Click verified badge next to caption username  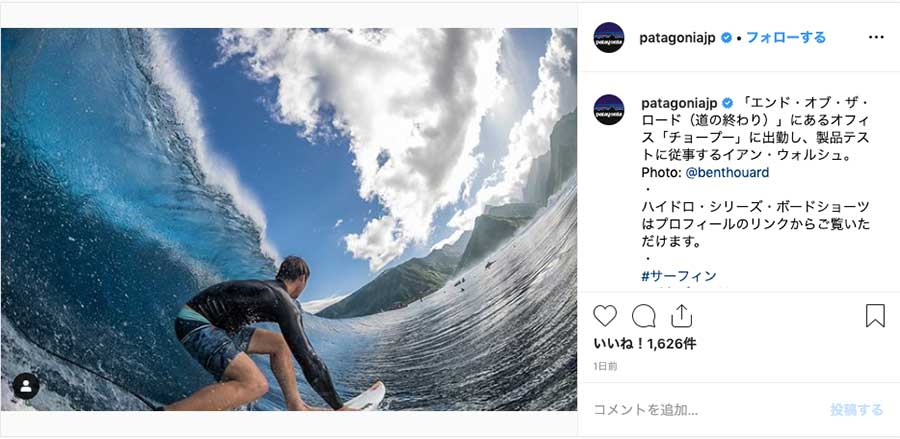pyautogui.click(x=727, y=103)
